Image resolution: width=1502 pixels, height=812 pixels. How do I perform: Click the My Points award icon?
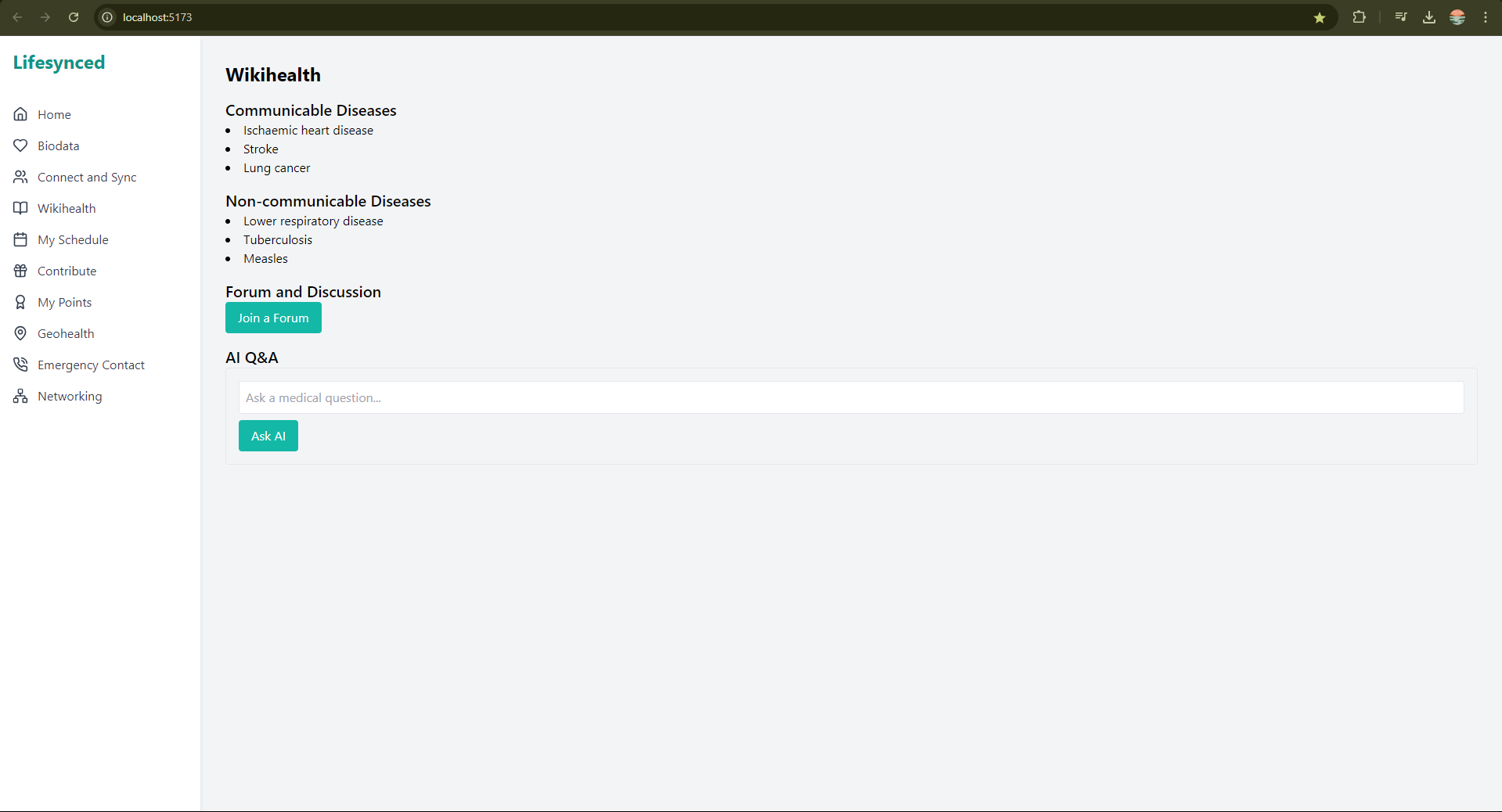point(20,302)
